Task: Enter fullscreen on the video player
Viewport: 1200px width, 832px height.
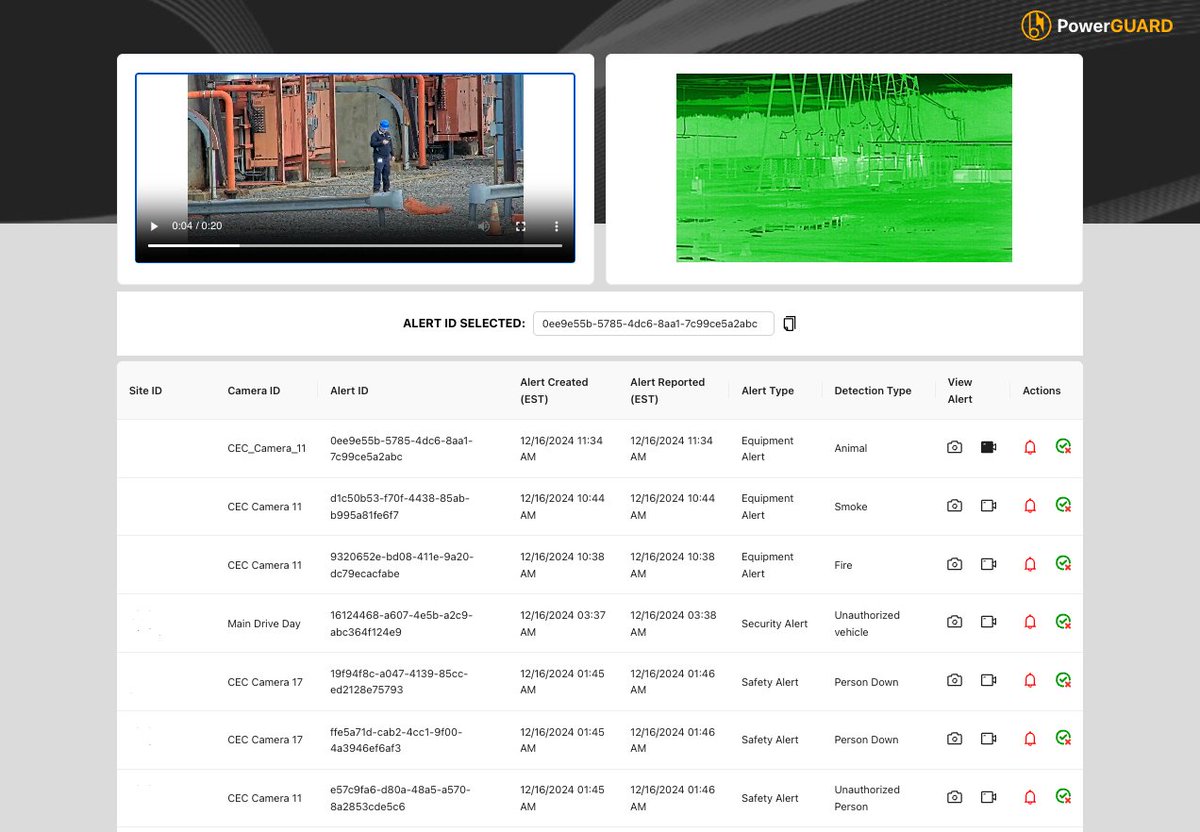Action: coord(520,226)
